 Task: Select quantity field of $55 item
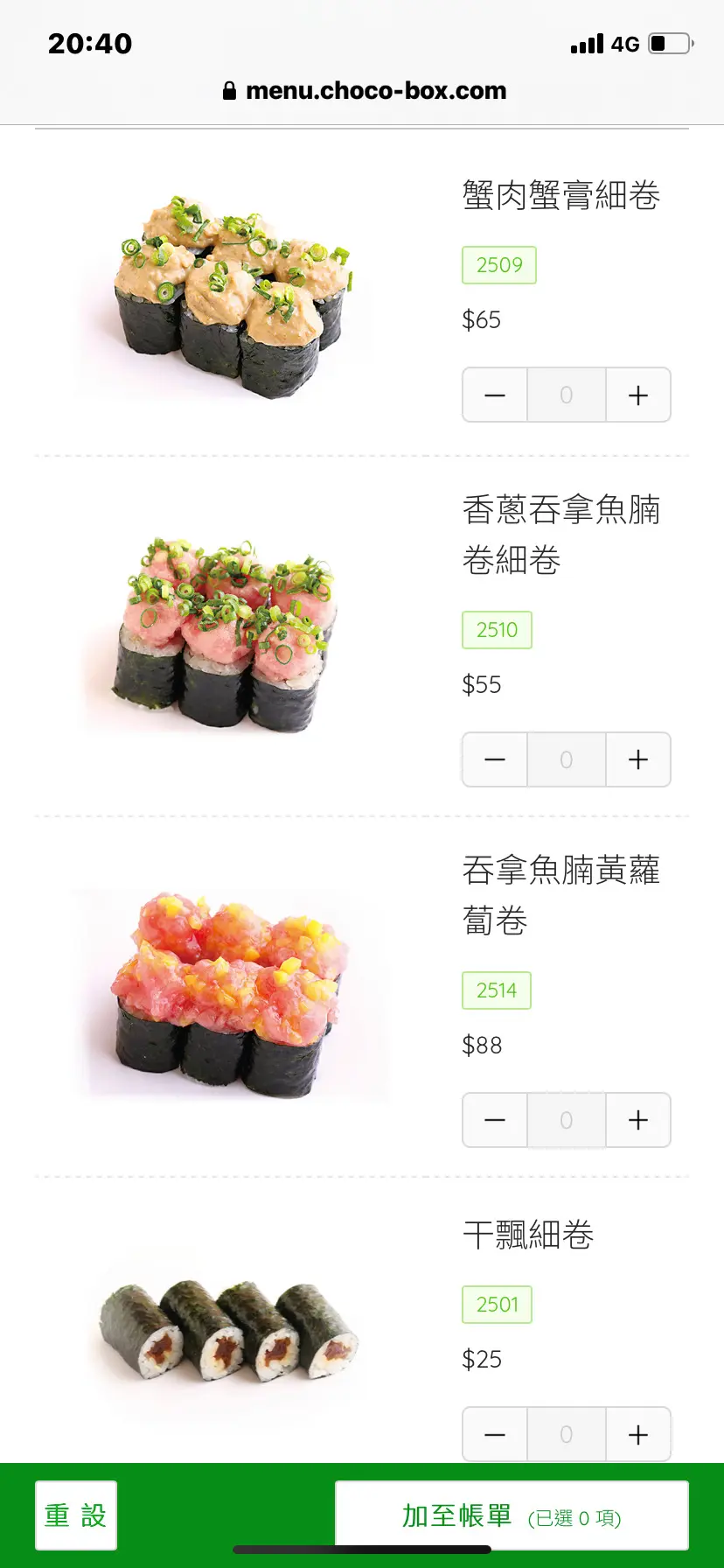567,759
